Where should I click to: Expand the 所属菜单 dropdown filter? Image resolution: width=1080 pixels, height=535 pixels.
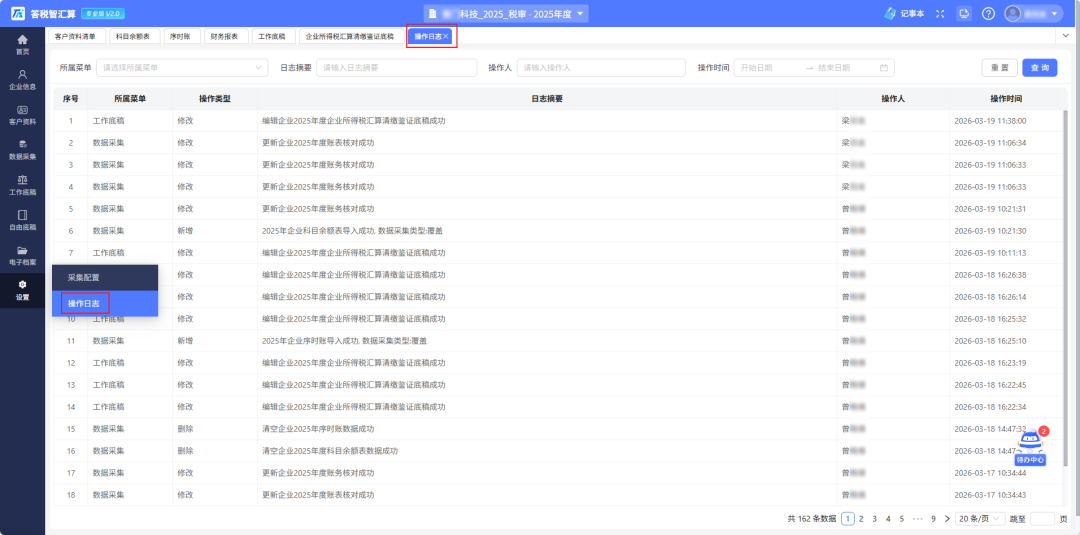181,68
